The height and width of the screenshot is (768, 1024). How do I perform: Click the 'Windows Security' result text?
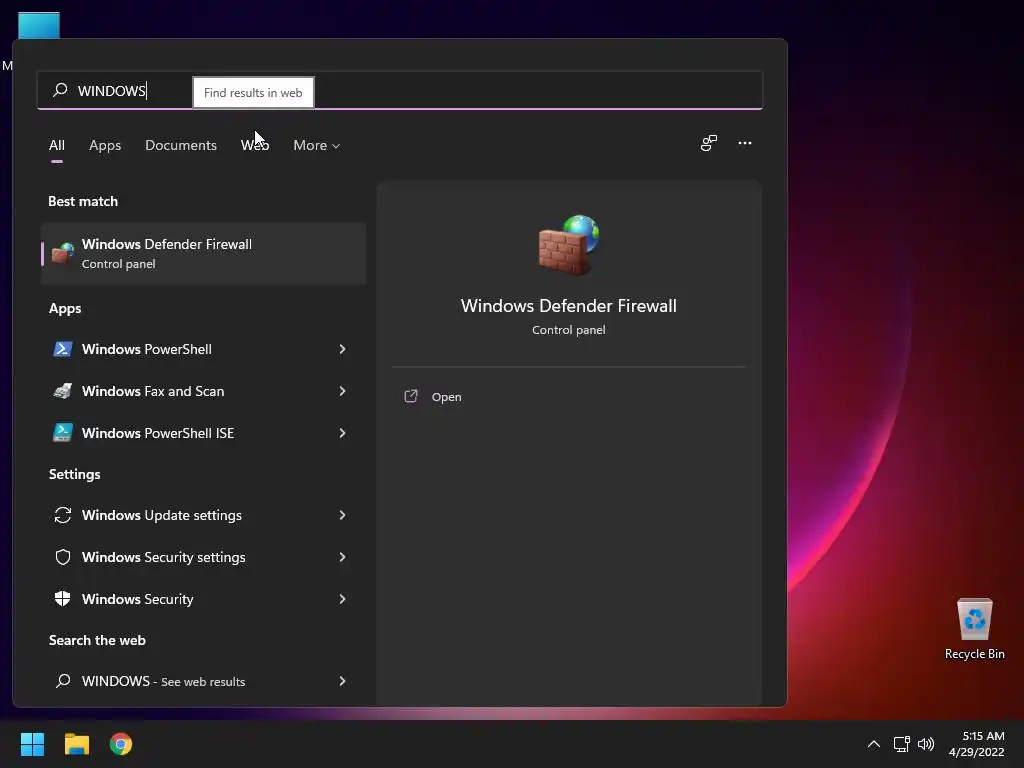(138, 599)
